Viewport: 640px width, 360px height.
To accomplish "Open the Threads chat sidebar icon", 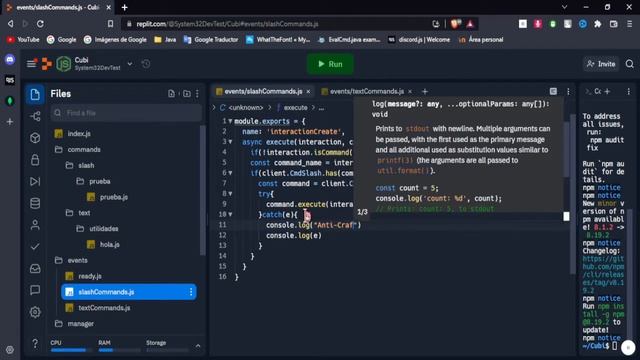I will pyautogui.click(x=35, y=290).
